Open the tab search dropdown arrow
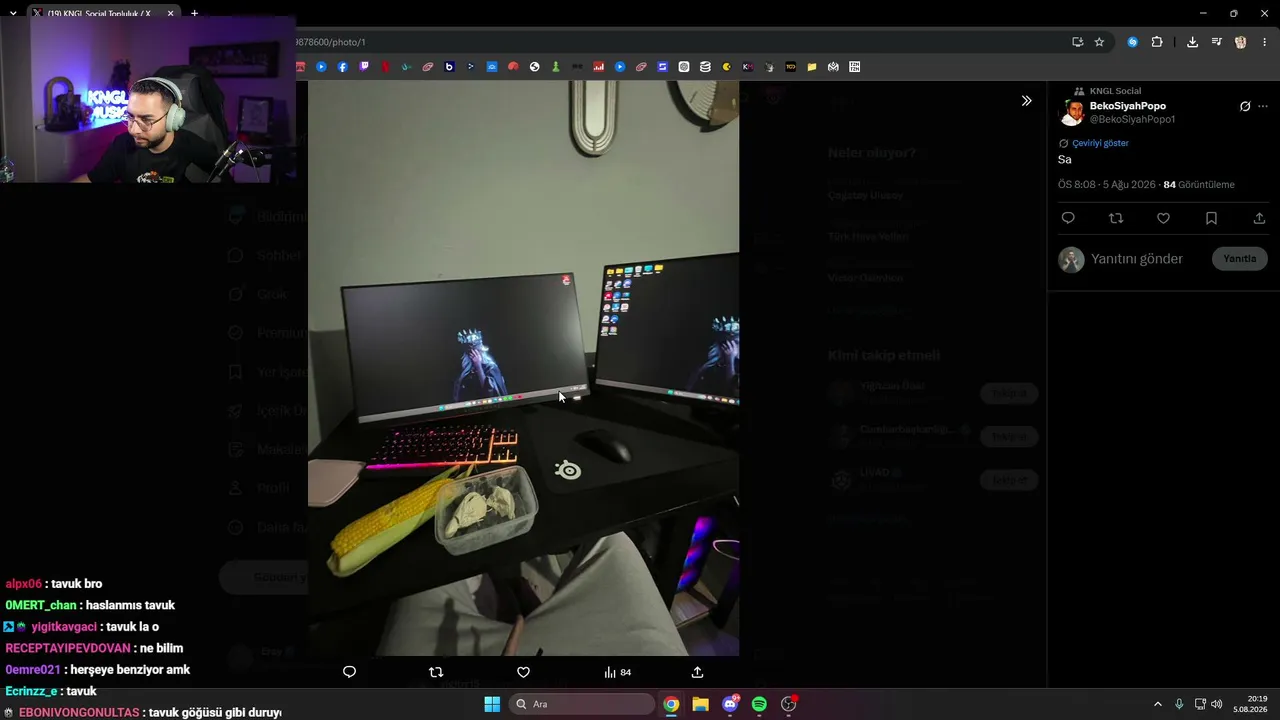Image resolution: width=1280 pixels, height=720 pixels. coord(13,13)
